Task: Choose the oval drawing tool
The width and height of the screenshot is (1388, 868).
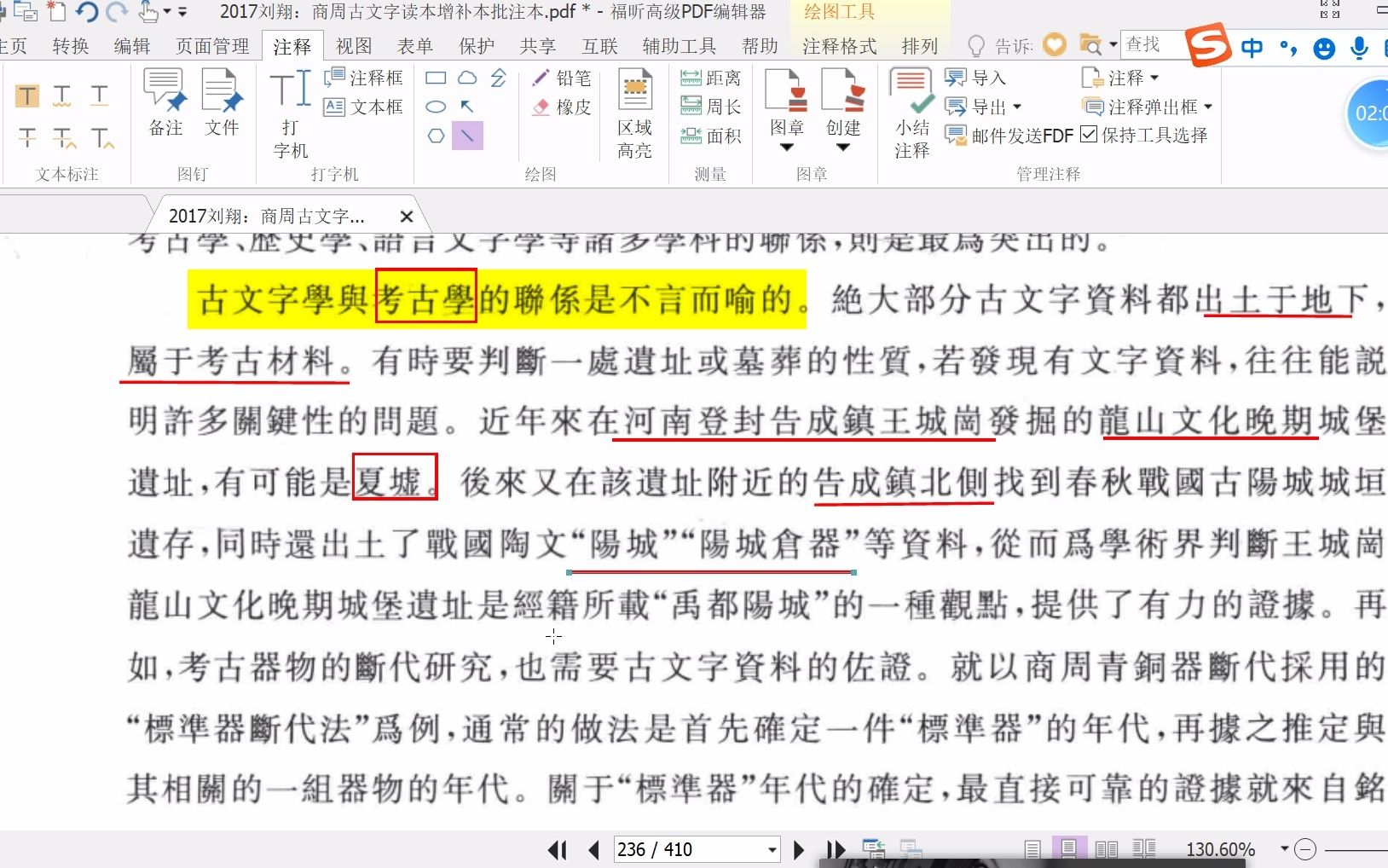Action: click(x=436, y=107)
